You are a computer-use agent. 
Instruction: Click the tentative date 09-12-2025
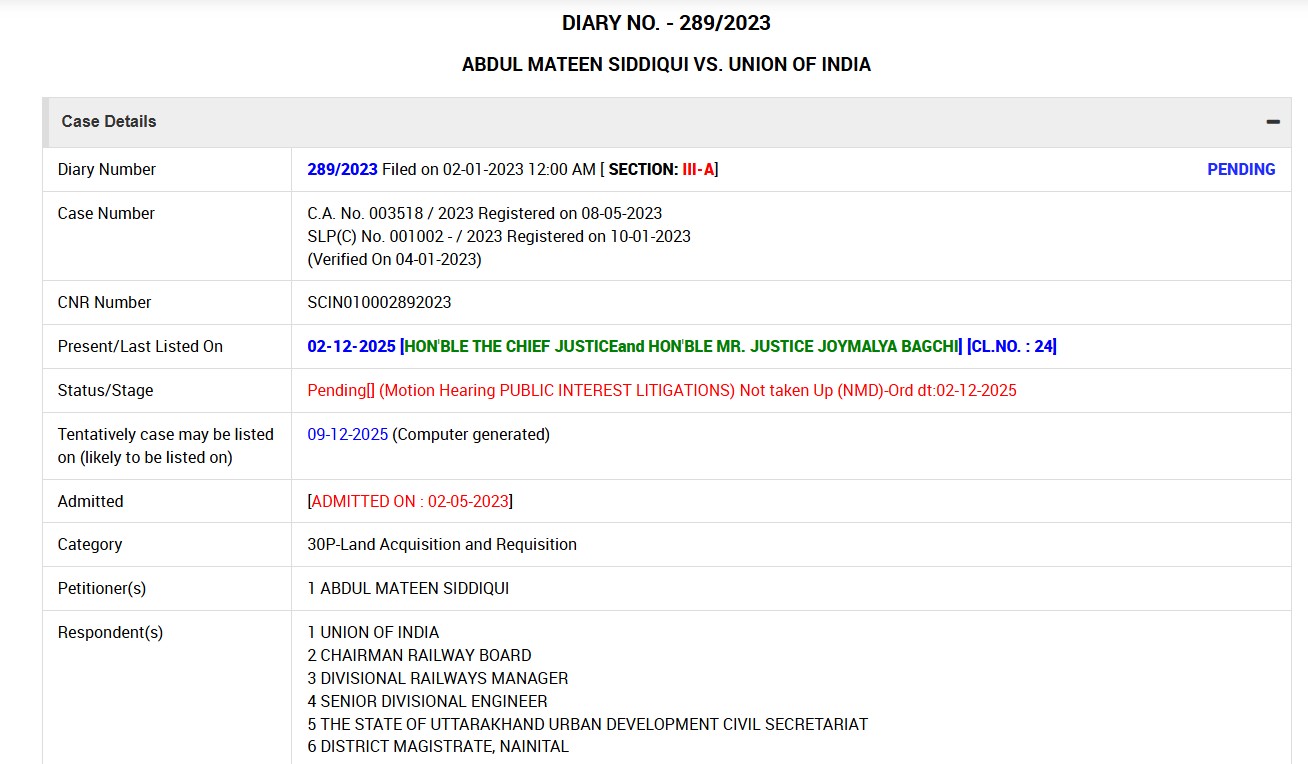click(347, 435)
